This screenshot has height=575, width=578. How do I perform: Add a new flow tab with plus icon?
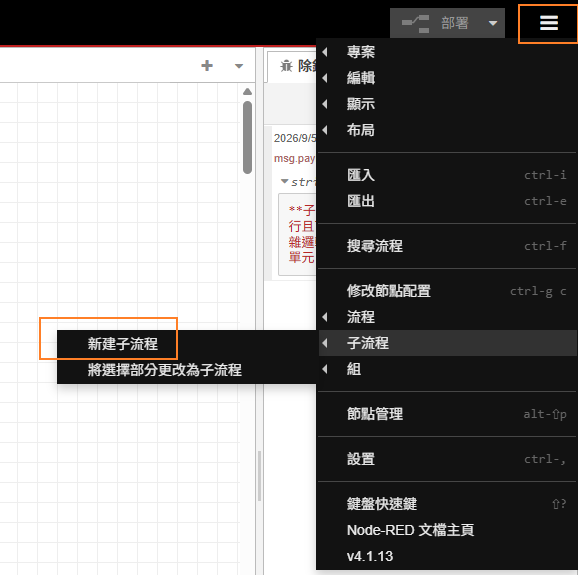(x=207, y=66)
